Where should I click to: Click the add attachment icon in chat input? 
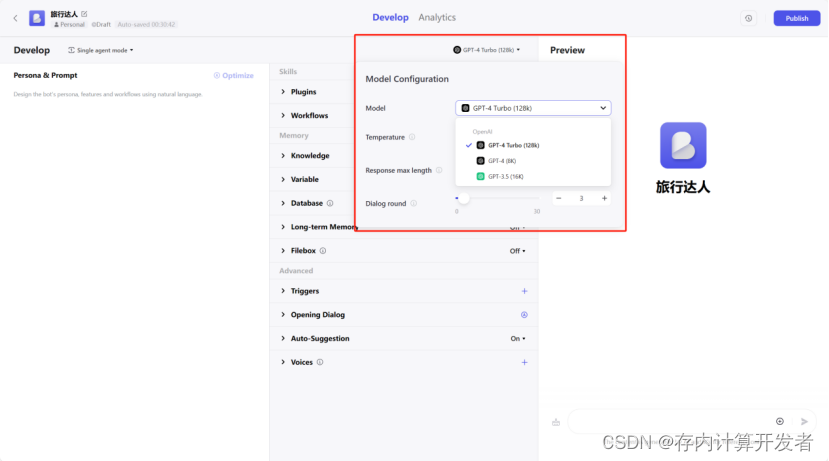click(x=780, y=421)
